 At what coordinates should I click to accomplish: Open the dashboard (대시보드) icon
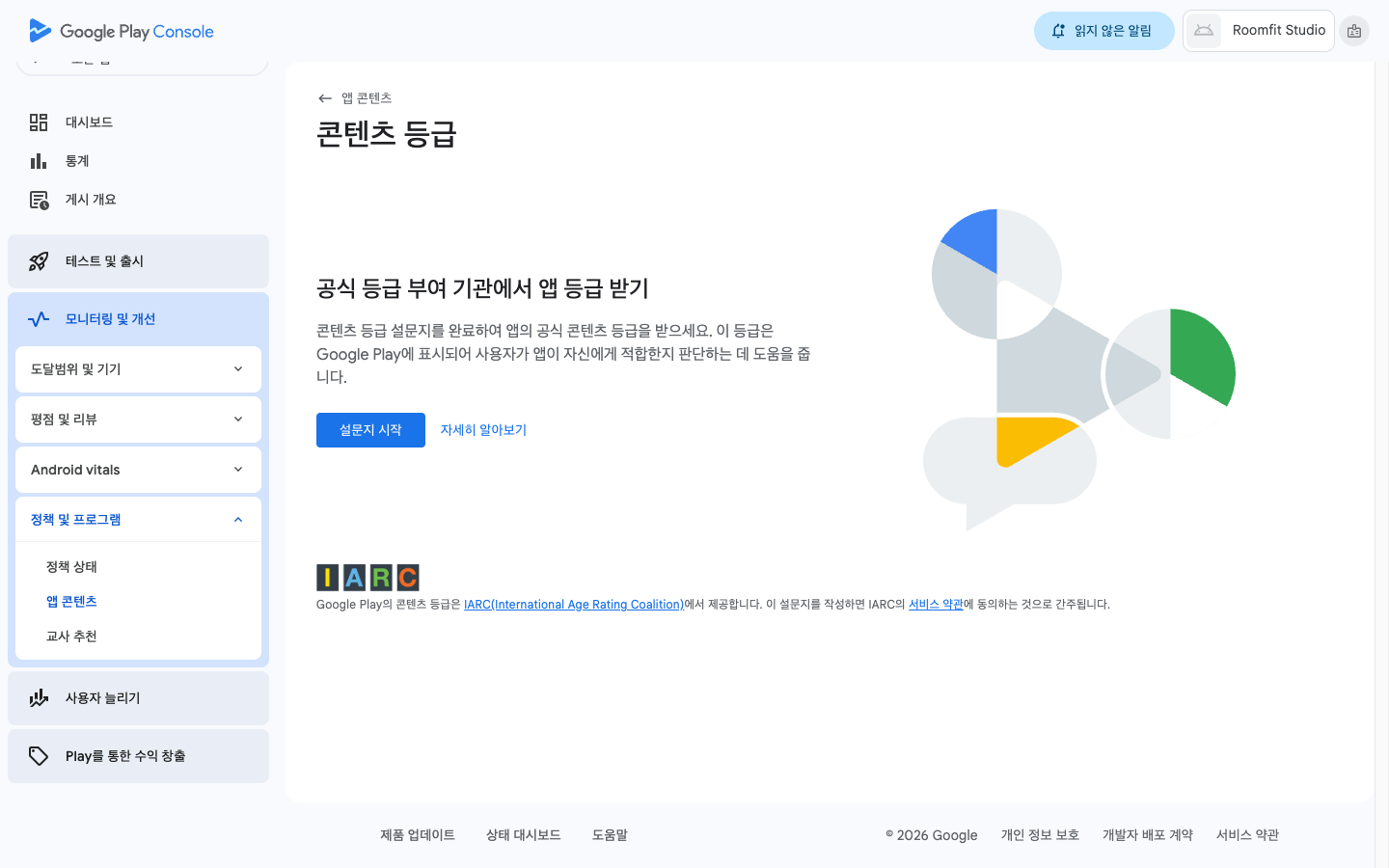tap(39, 122)
